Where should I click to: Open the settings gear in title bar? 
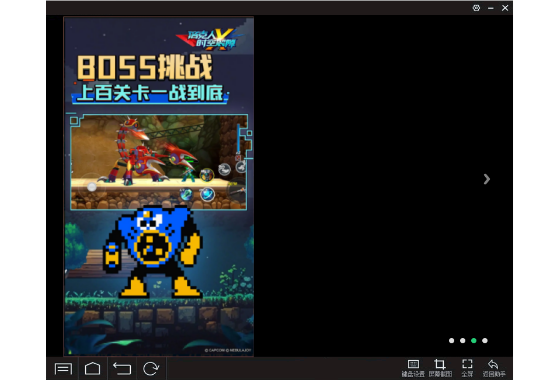point(476,8)
